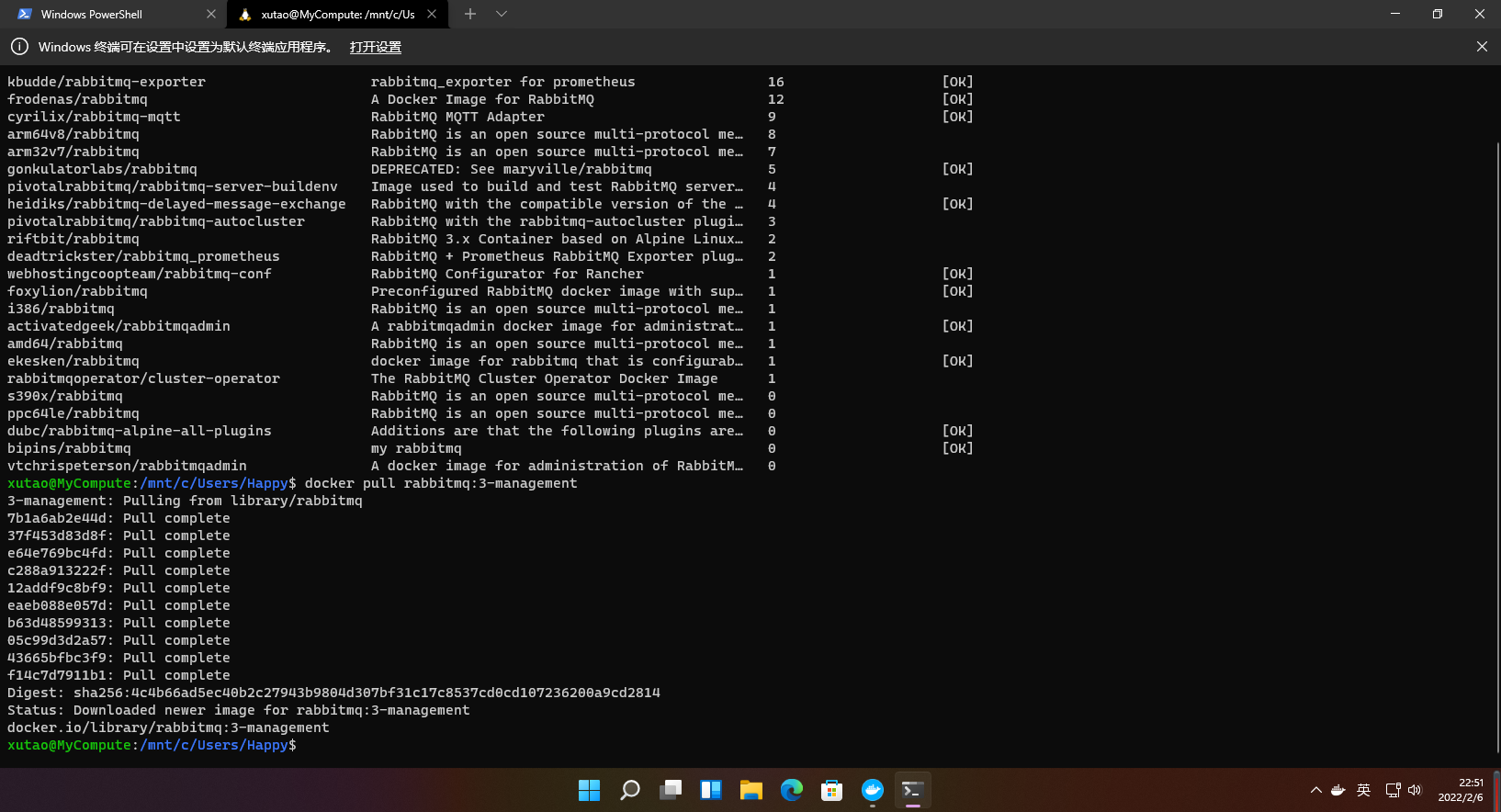Launch File Explorer from the taskbar

pos(751,790)
